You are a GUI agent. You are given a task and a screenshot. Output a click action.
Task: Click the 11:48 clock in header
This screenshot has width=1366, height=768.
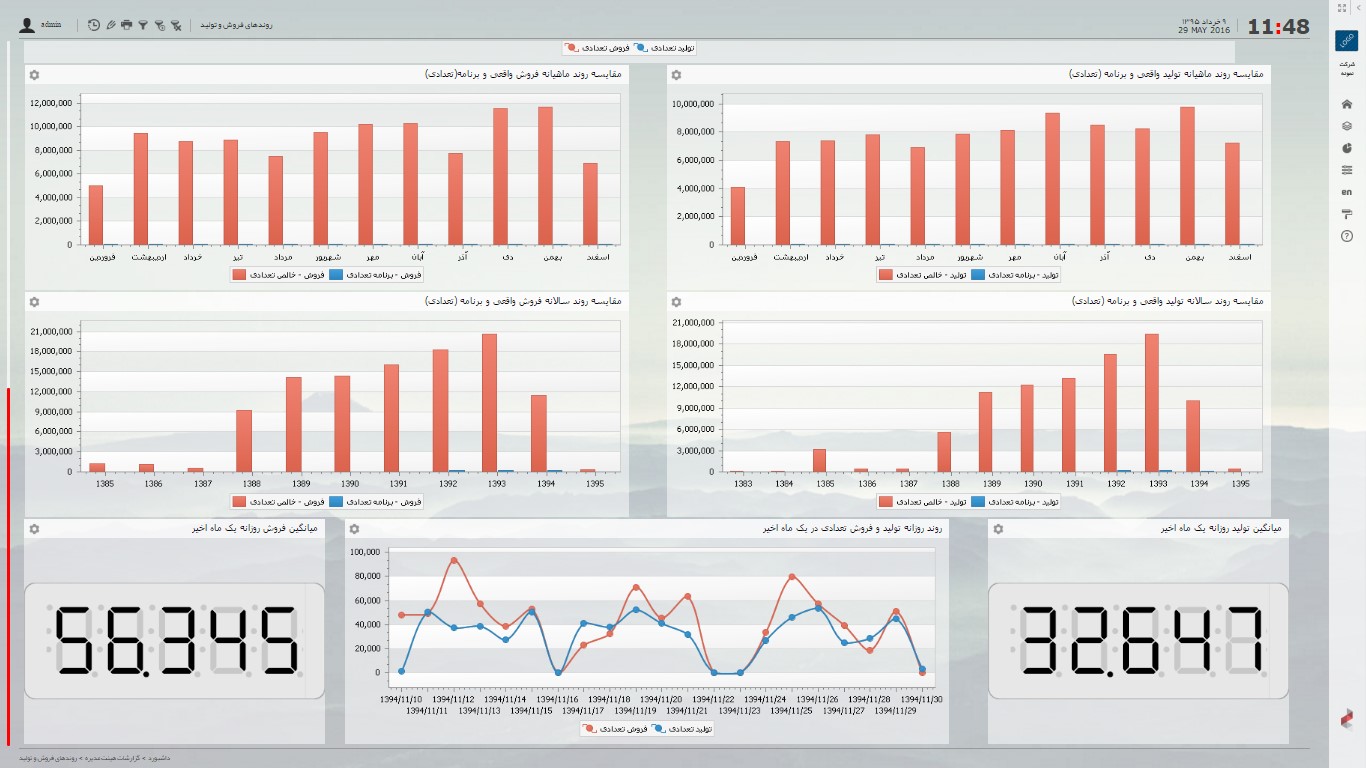pos(1278,27)
